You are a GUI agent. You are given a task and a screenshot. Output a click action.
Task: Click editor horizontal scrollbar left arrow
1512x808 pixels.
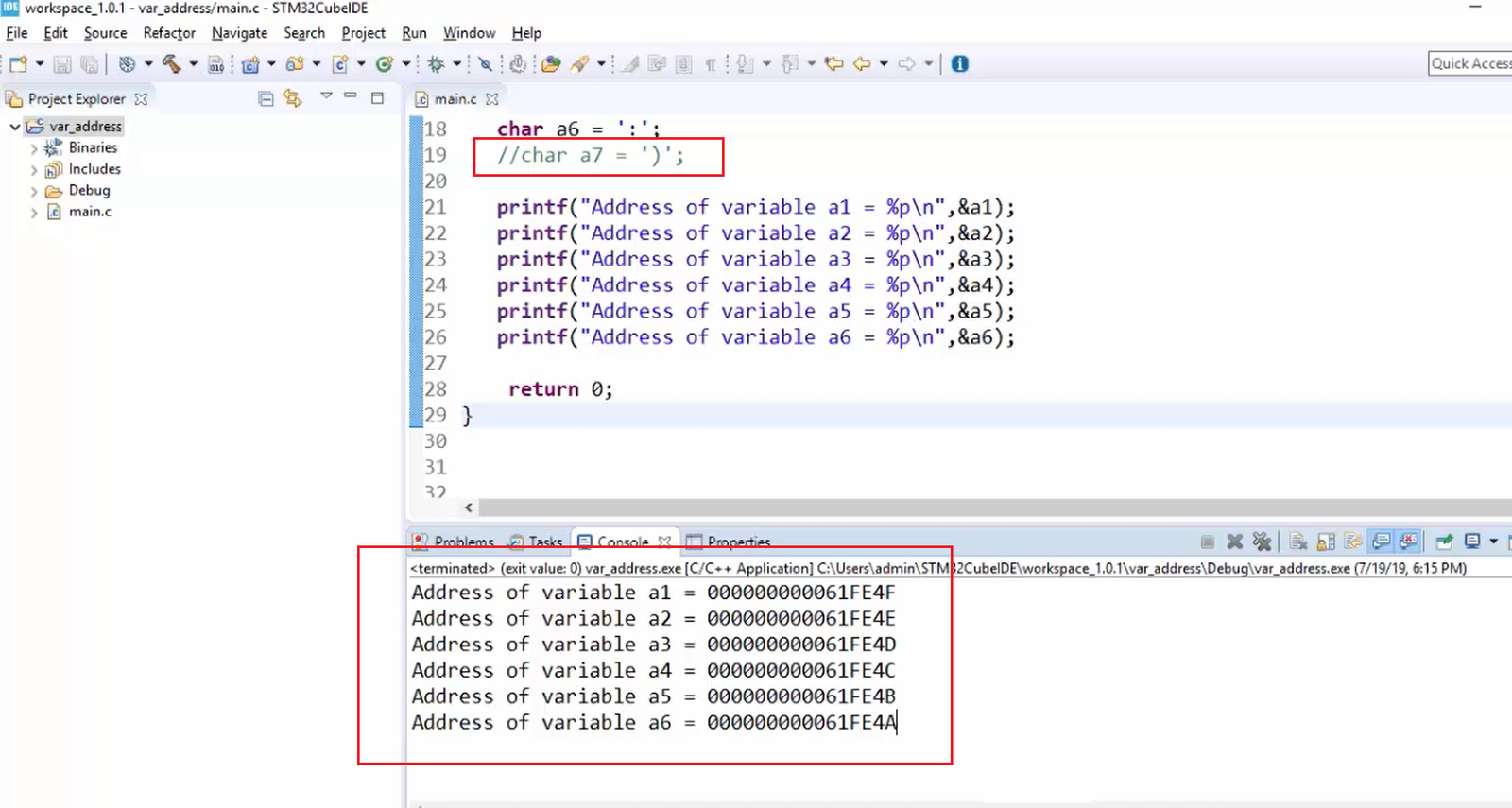468,507
